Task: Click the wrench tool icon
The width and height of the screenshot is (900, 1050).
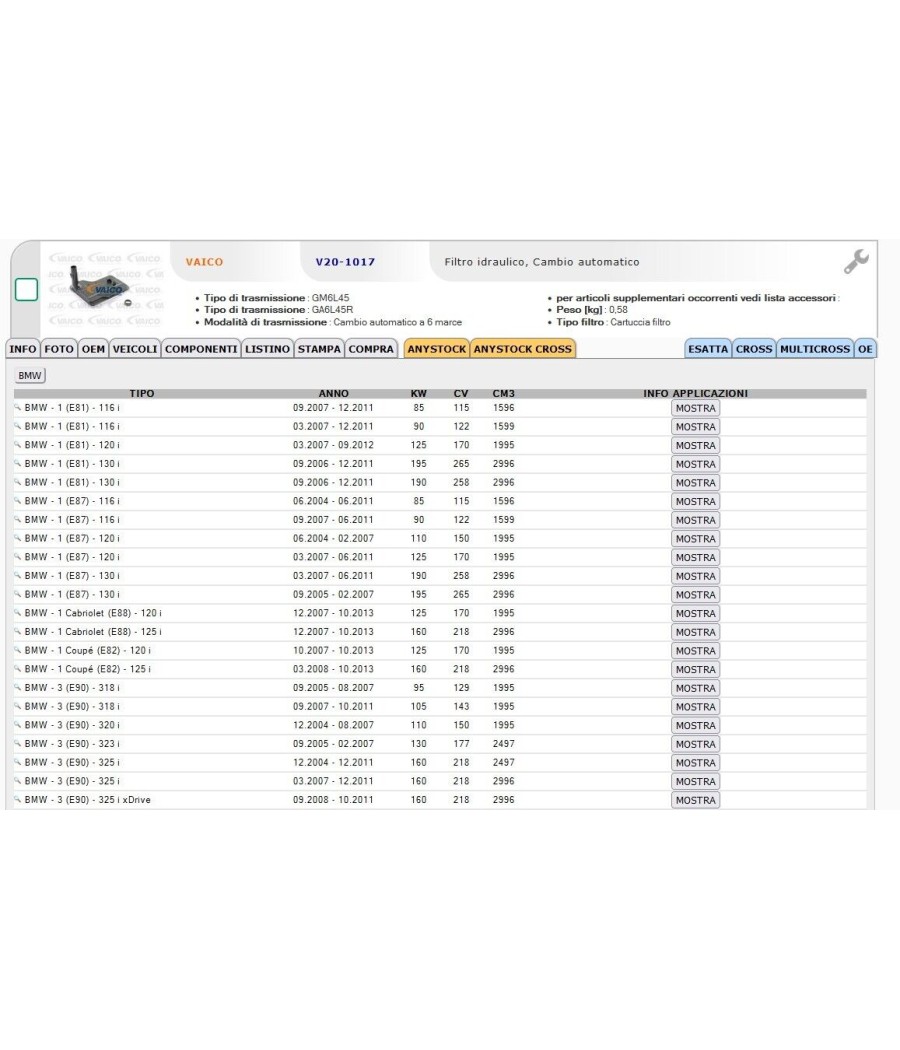Action: pos(856,261)
